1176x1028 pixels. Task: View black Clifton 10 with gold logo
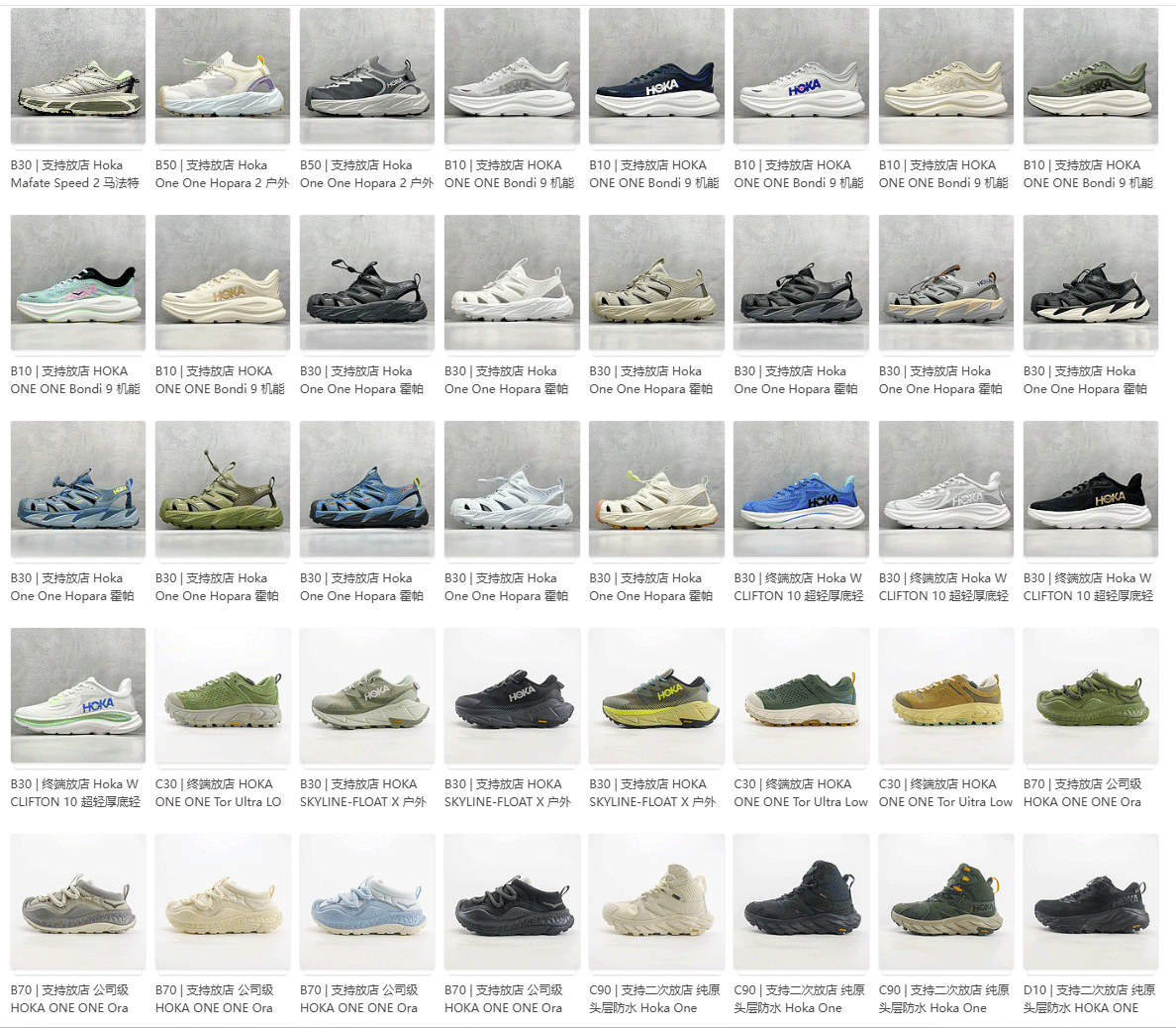tap(1091, 488)
